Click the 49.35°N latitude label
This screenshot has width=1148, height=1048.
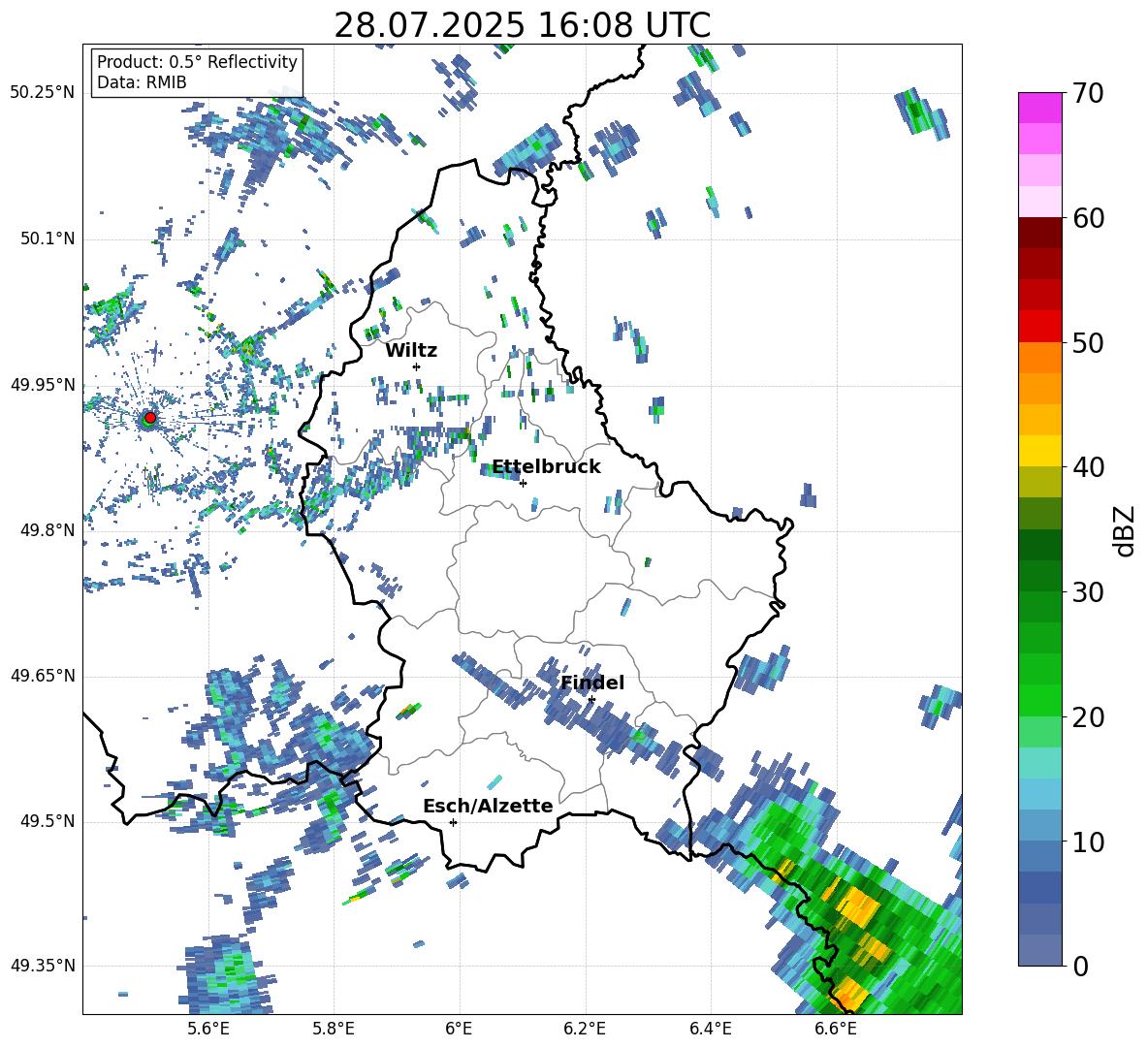click(x=43, y=966)
